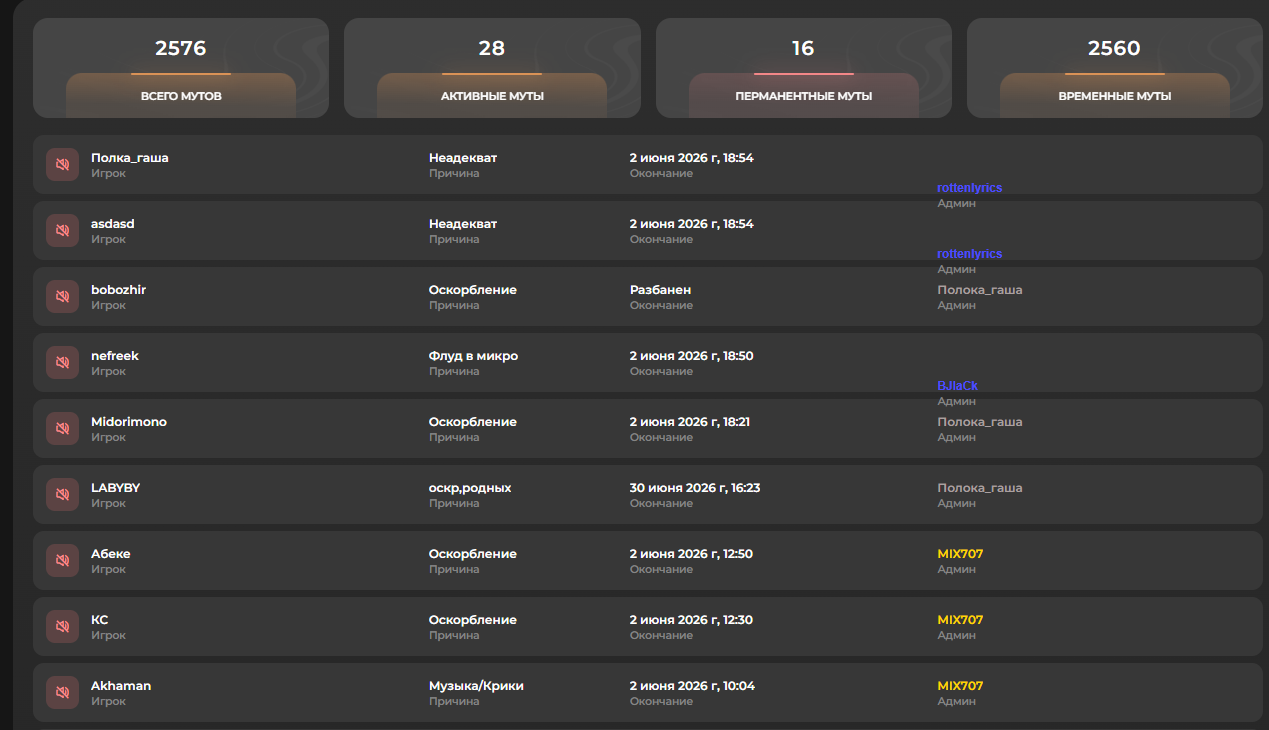Select player name Akhaman
This screenshot has height=730, width=1269.
(121, 686)
